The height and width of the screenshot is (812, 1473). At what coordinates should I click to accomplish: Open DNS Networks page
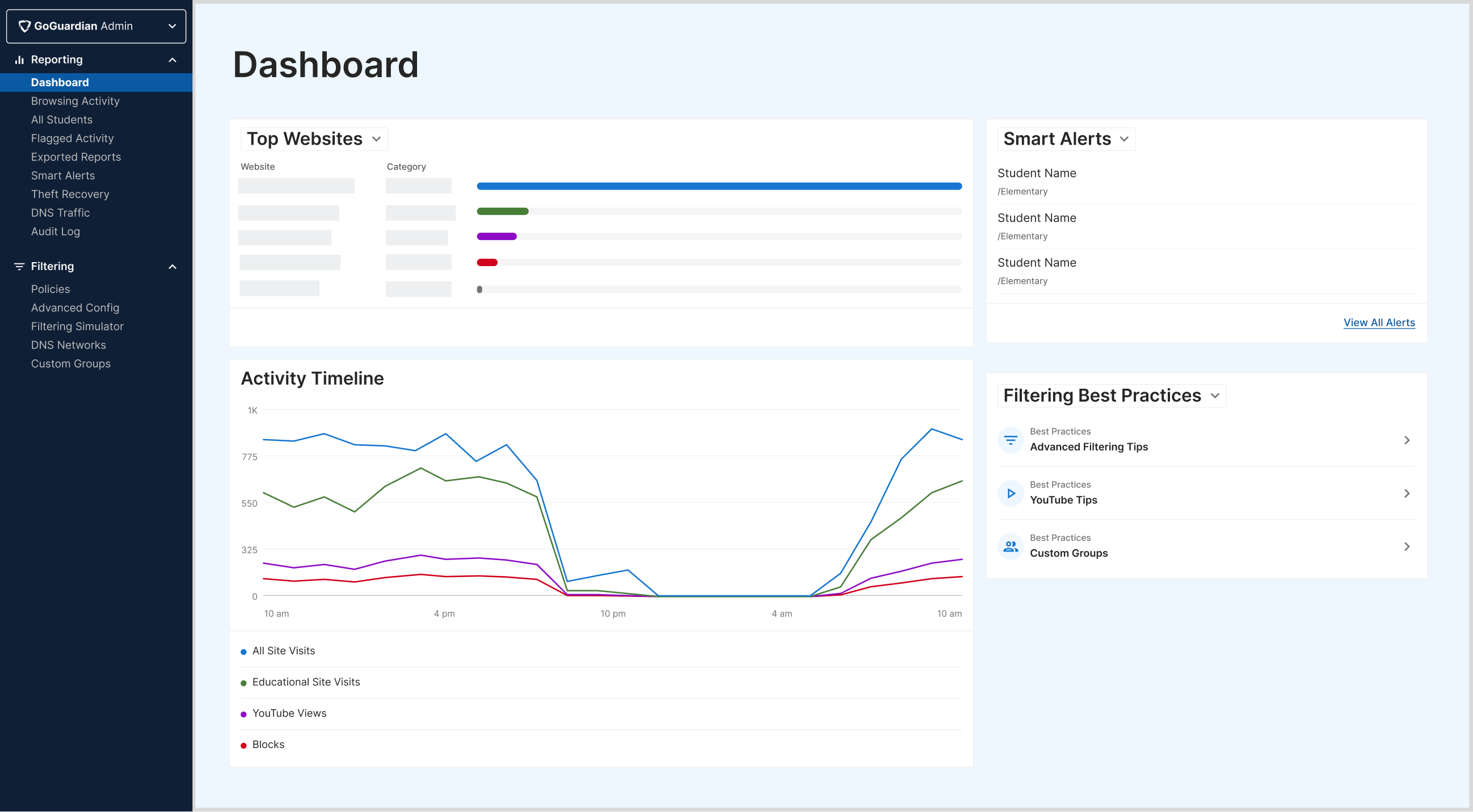[68, 346]
